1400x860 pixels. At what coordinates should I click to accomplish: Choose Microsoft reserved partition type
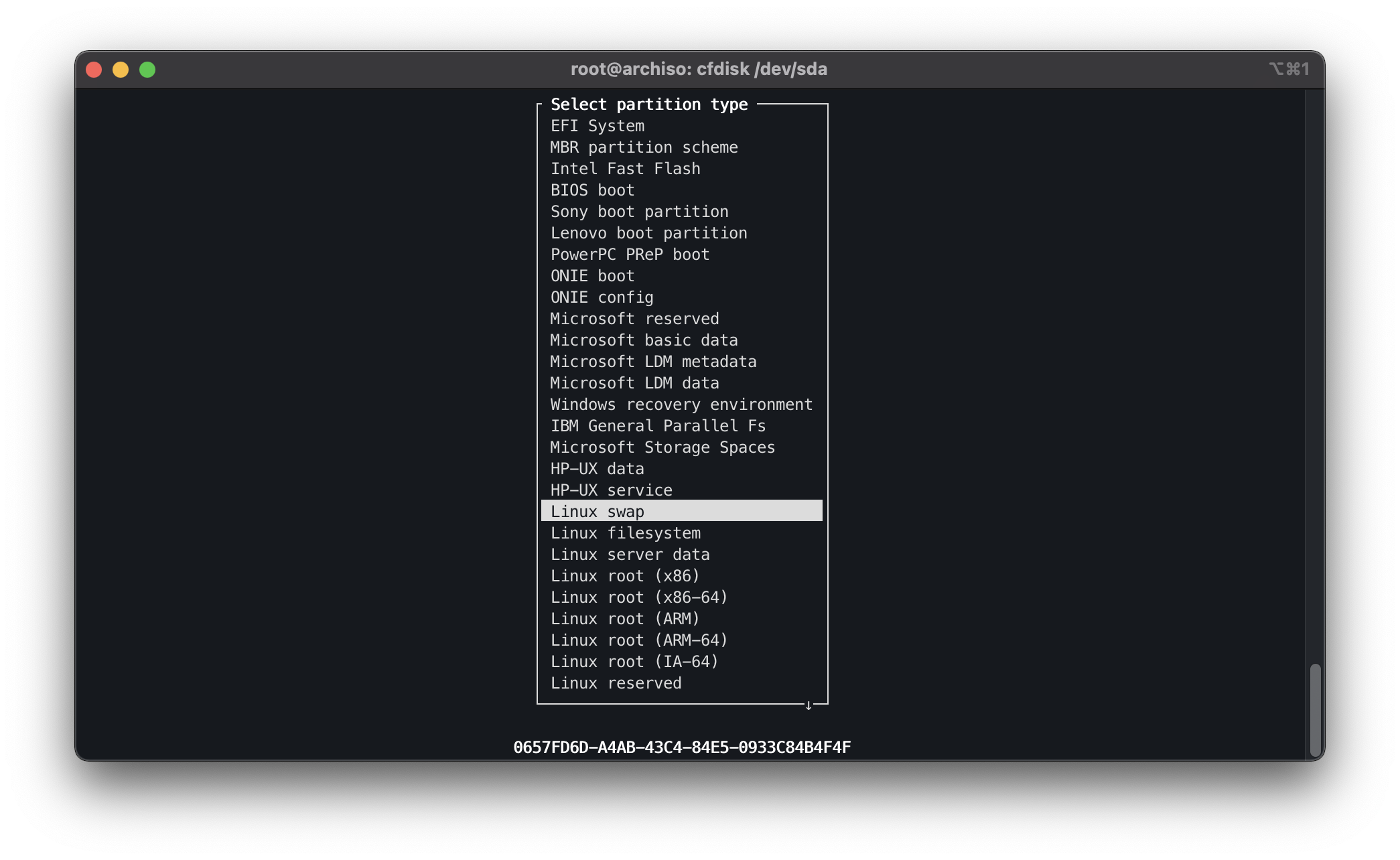(x=635, y=319)
